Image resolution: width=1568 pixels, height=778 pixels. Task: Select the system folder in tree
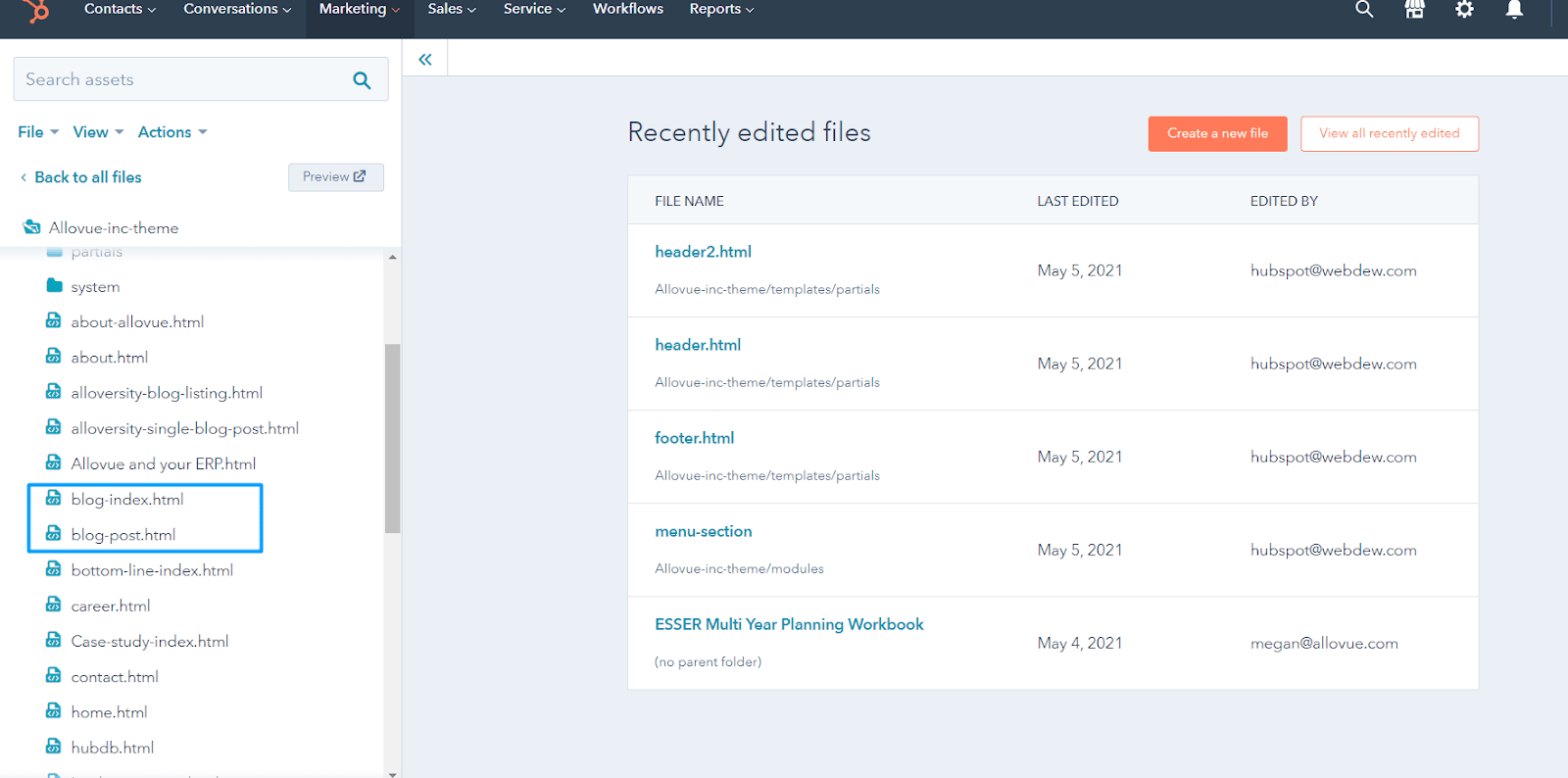[95, 287]
